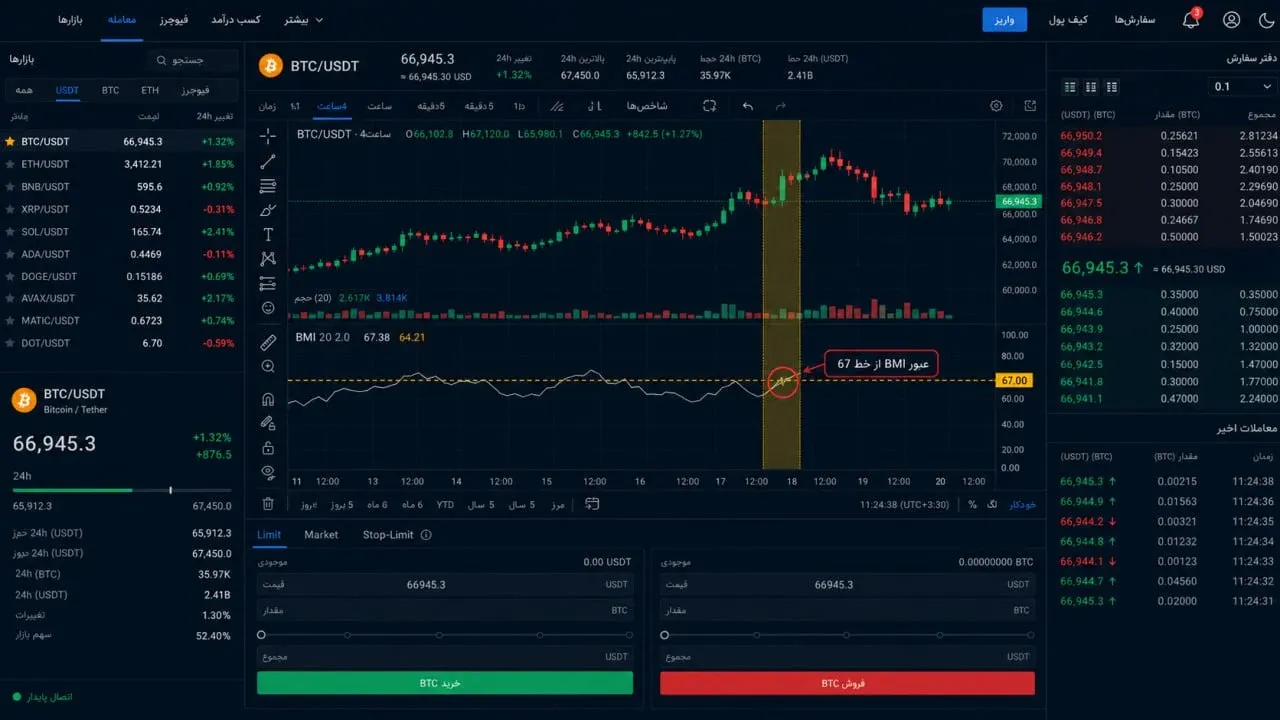1280x720 pixels.
Task: Open the chart patterns tool
Action: [268, 259]
